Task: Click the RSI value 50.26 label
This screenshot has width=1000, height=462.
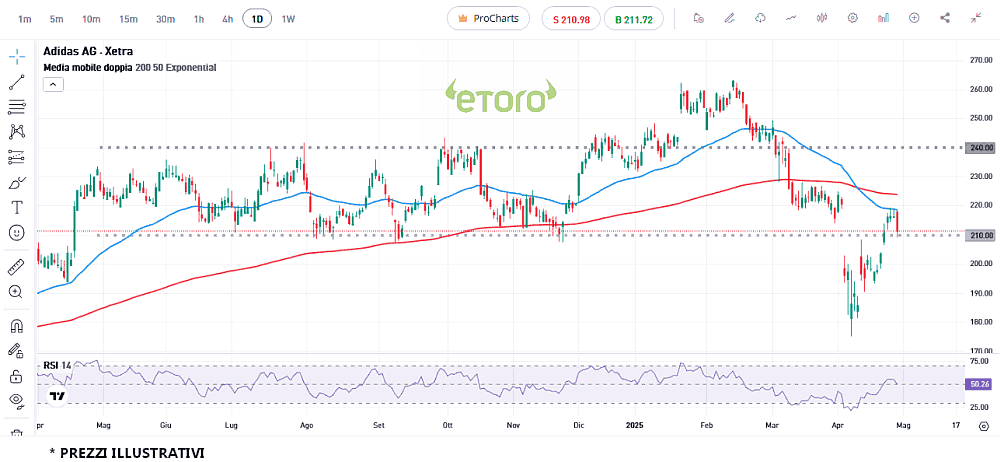Action: tap(977, 385)
